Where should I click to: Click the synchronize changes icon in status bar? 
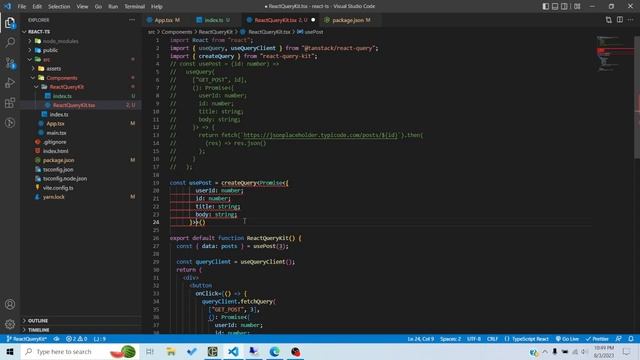click(56, 339)
